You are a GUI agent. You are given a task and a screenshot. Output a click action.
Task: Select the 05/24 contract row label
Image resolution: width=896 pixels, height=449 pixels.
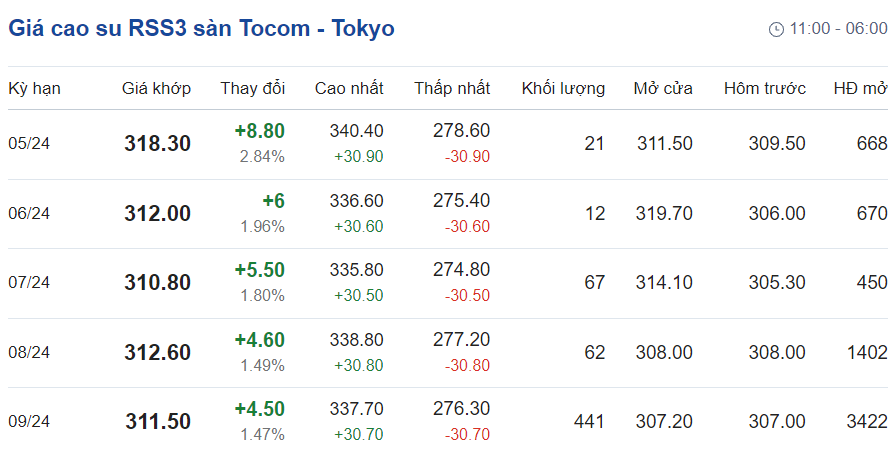29,144
